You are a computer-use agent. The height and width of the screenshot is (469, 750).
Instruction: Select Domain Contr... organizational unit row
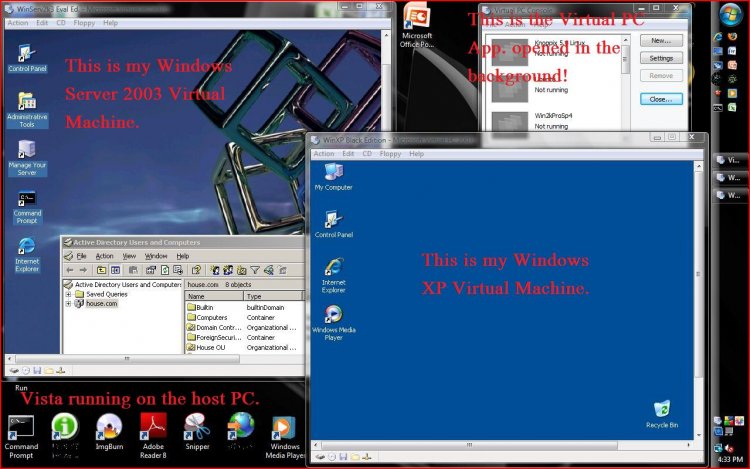[x=243, y=327]
